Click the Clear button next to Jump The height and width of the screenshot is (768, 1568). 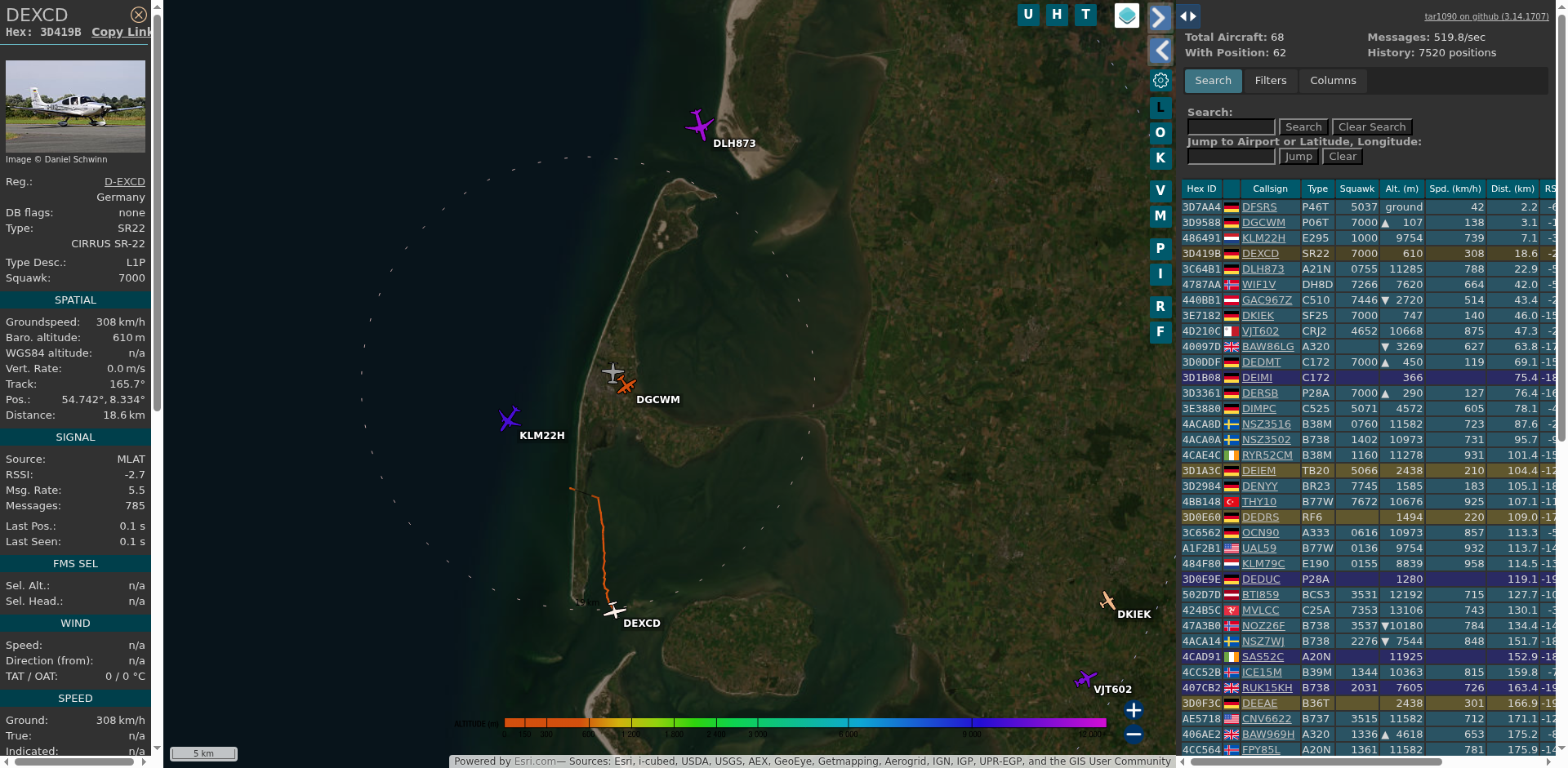(1343, 157)
